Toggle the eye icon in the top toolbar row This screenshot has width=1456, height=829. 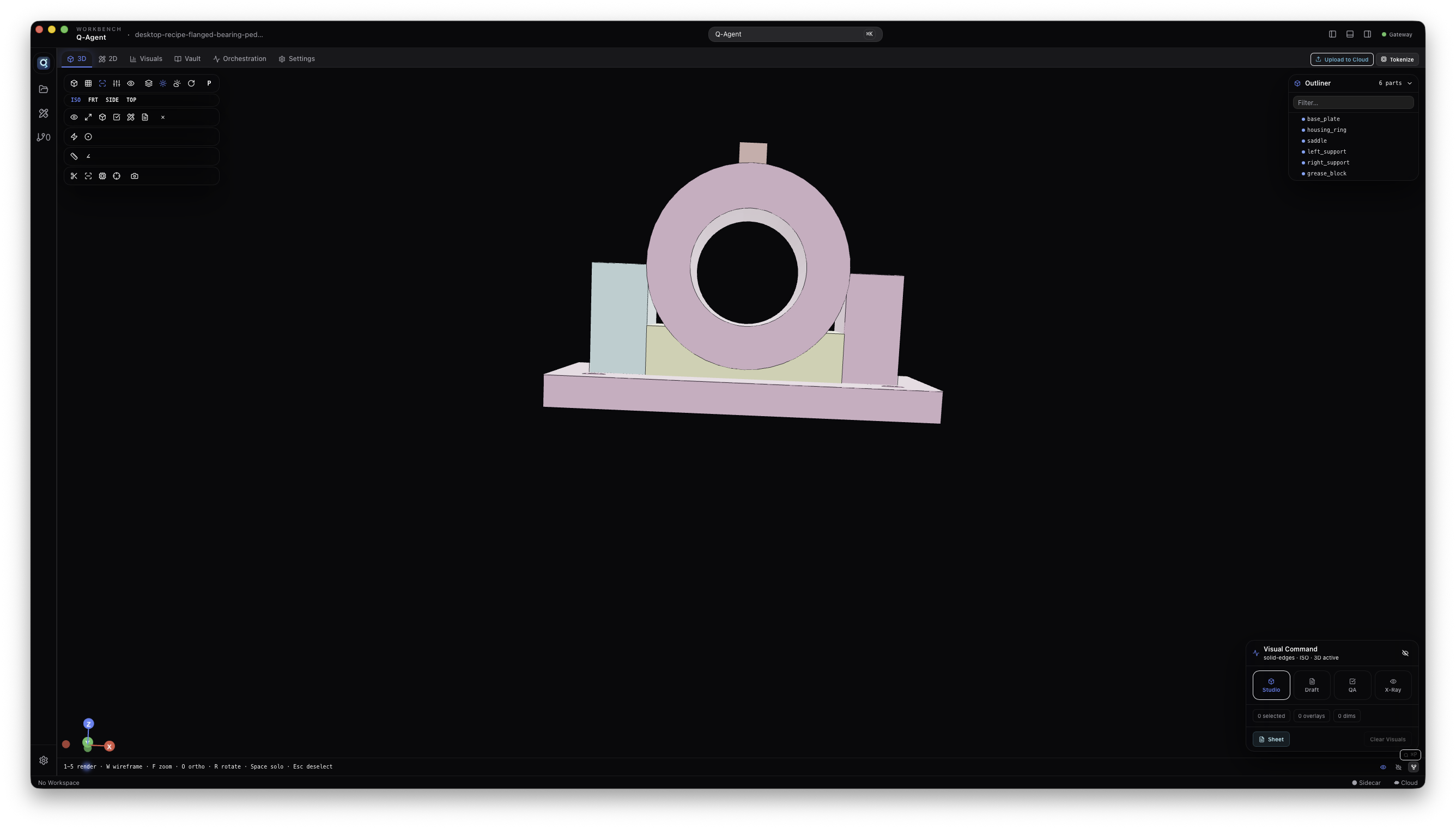(131, 83)
